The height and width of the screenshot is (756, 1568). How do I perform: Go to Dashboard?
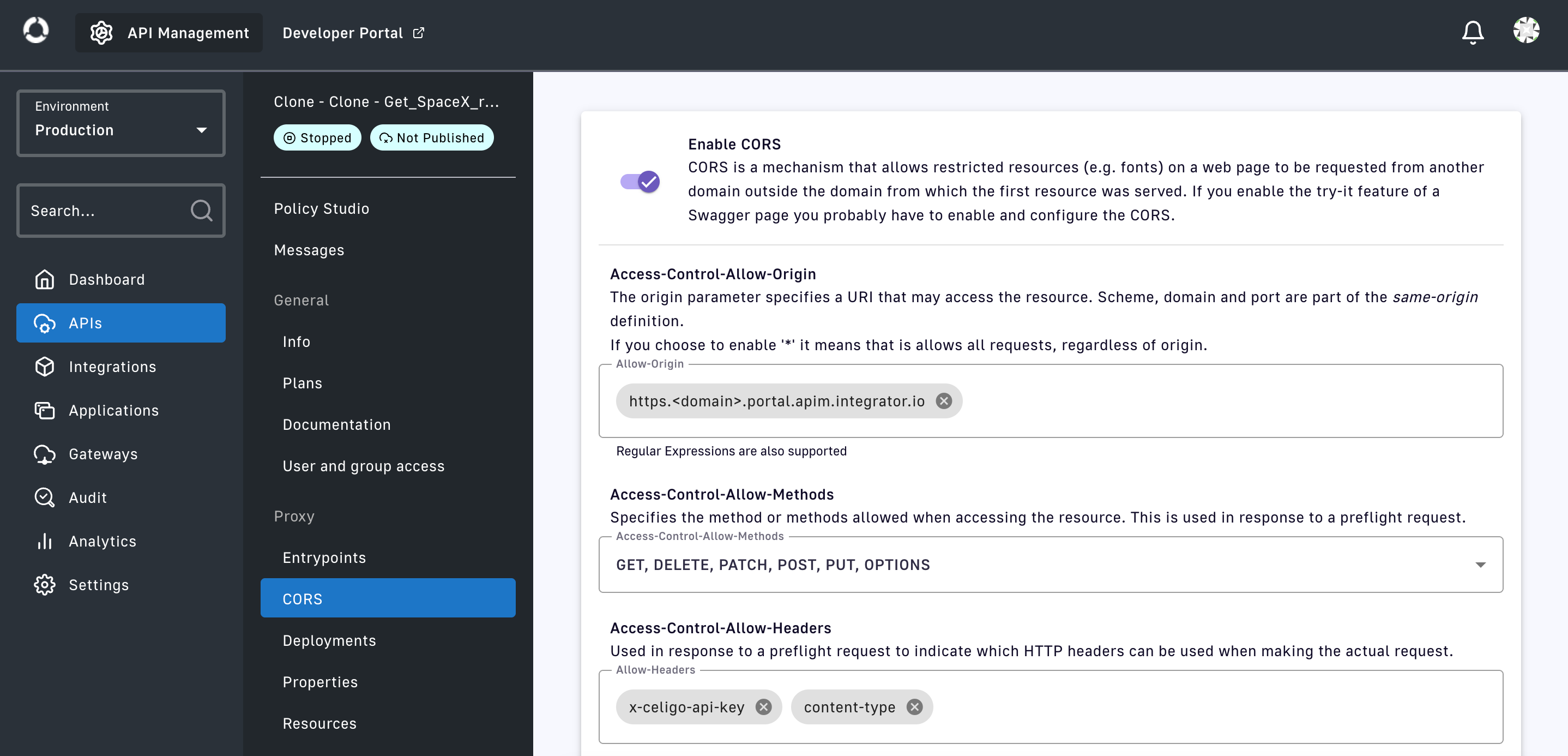coord(121,280)
